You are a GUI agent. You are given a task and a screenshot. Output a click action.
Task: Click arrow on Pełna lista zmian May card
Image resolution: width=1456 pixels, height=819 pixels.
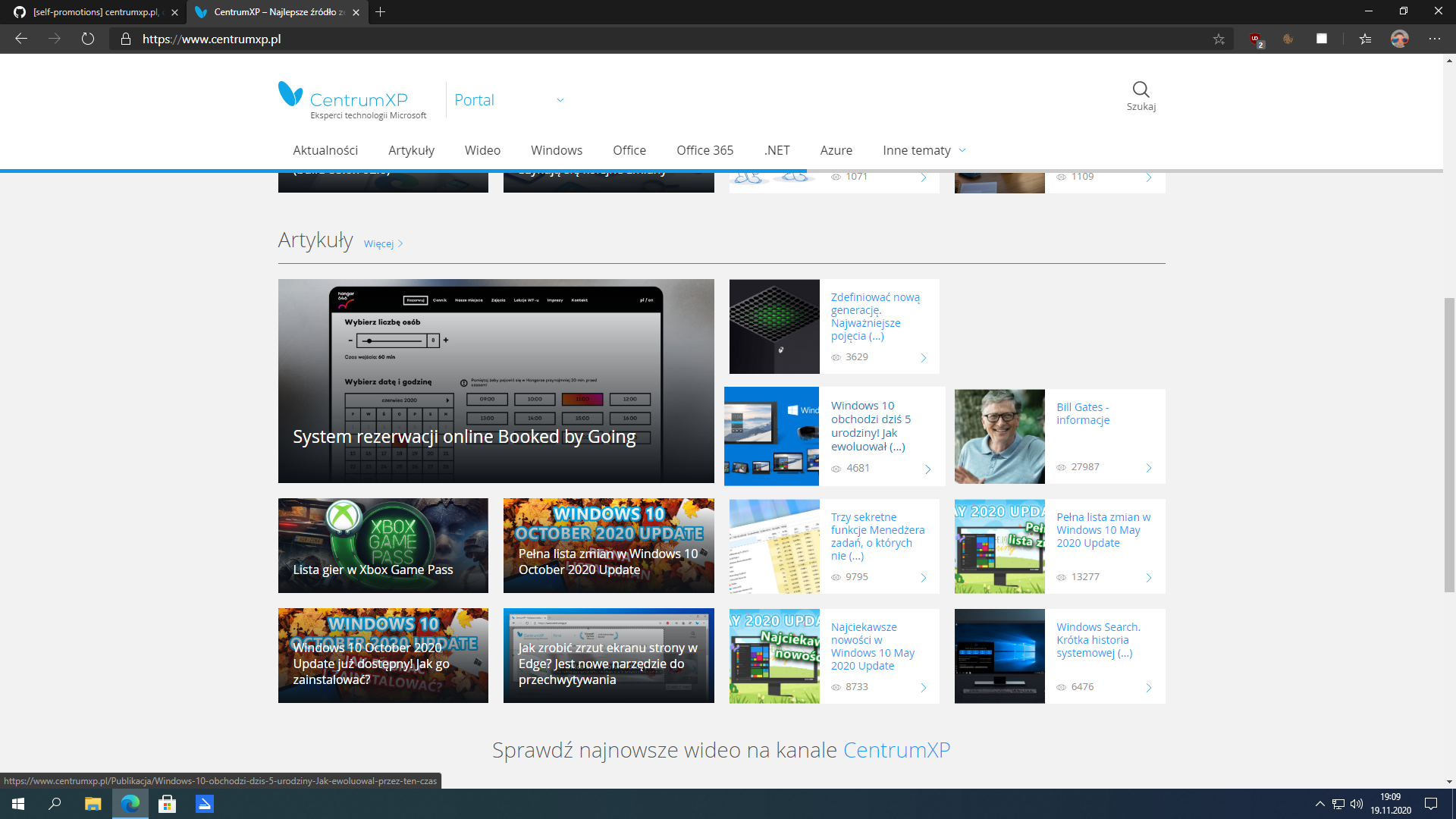pyautogui.click(x=1149, y=578)
